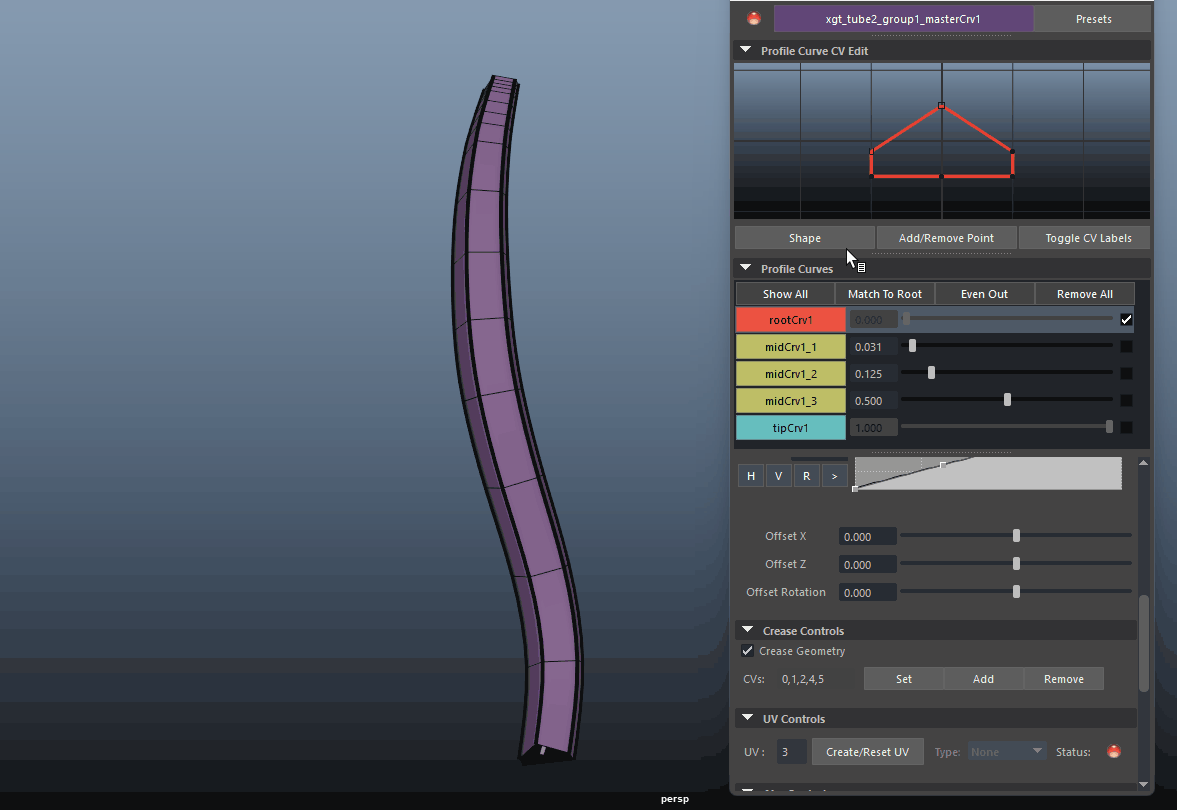Collapse the Profile Curve CV Edit section
Viewport: 1177px width, 810px height.
(x=745, y=51)
